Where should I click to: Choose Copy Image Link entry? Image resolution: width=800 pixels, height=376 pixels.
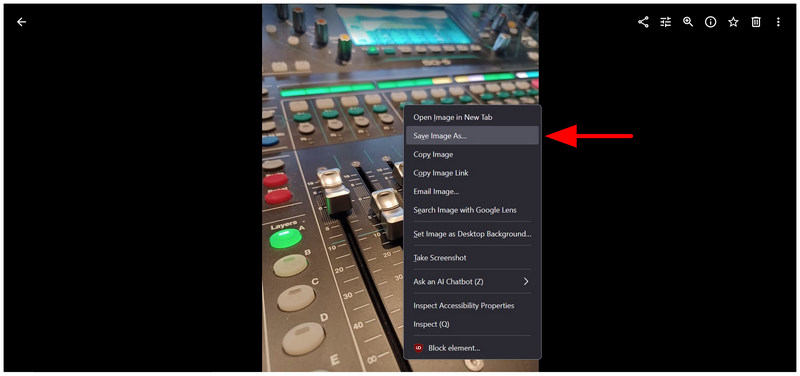(x=472, y=173)
